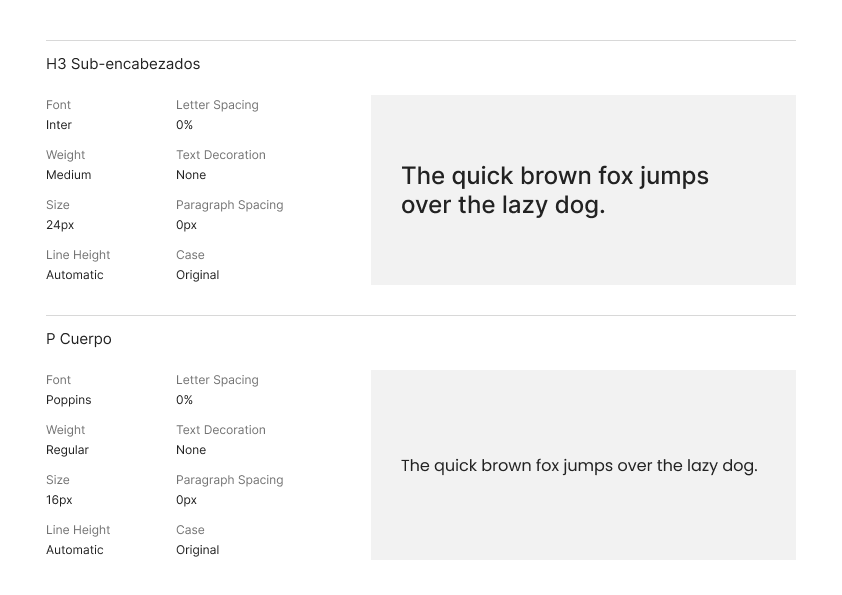Click the "H3 Sub-encabezados" section heading

point(123,64)
